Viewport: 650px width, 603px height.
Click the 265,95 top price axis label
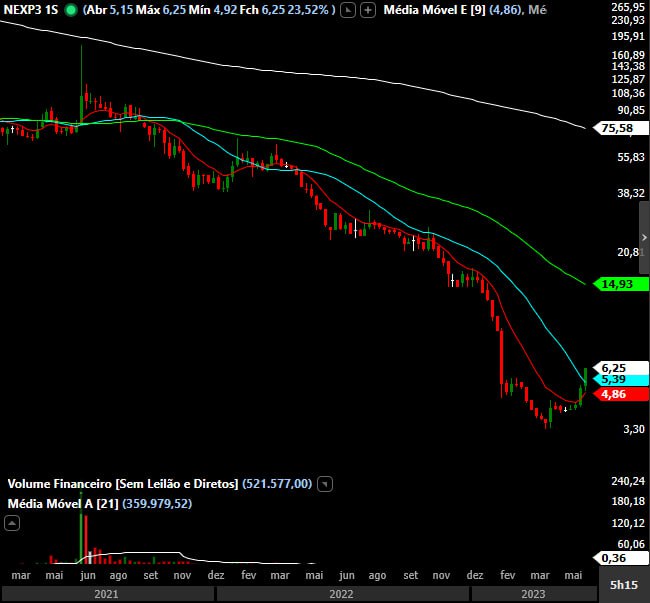tap(628, 7)
